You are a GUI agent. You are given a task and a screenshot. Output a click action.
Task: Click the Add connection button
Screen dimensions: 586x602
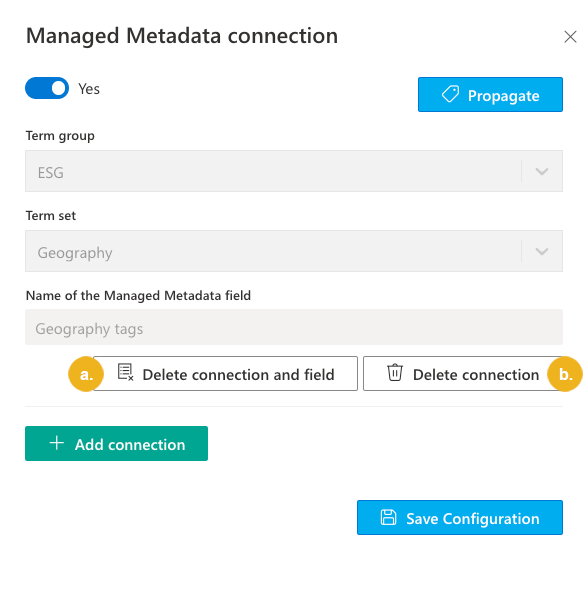point(116,443)
